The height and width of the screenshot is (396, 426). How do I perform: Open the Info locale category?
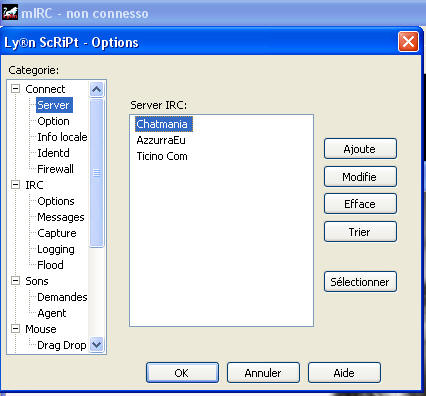62,137
